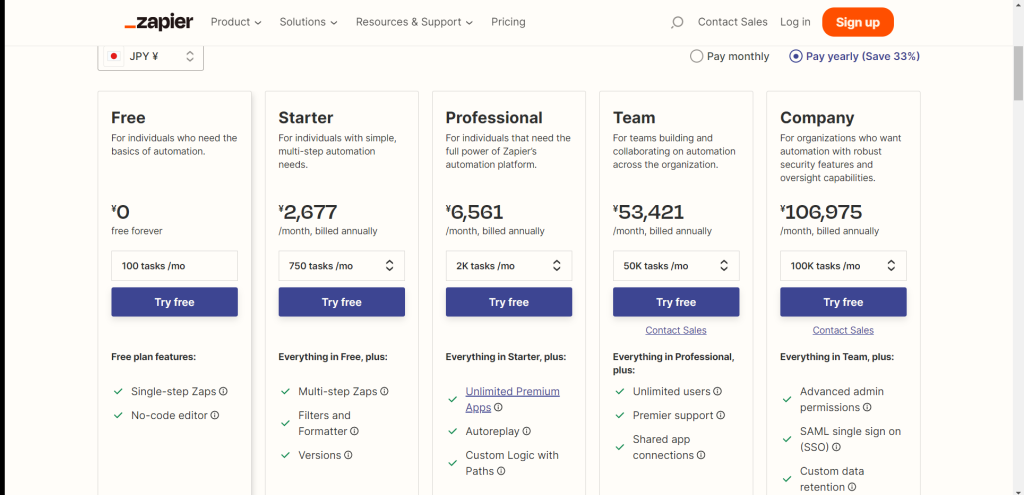Open the search magnifier icon
Screen dimensions: 1024x495
(677, 22)
